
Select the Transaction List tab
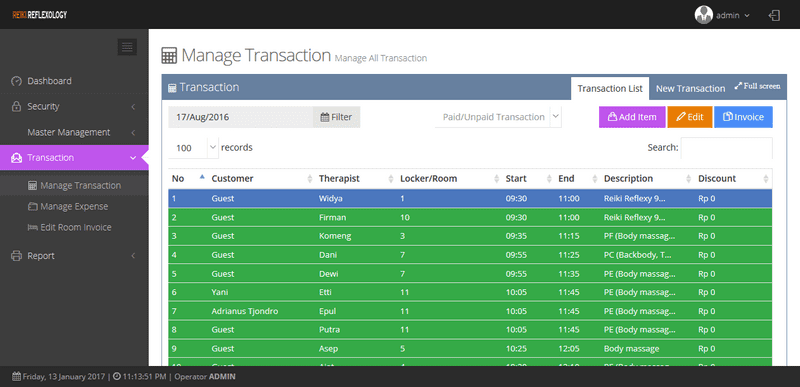[x=610, y=89]
